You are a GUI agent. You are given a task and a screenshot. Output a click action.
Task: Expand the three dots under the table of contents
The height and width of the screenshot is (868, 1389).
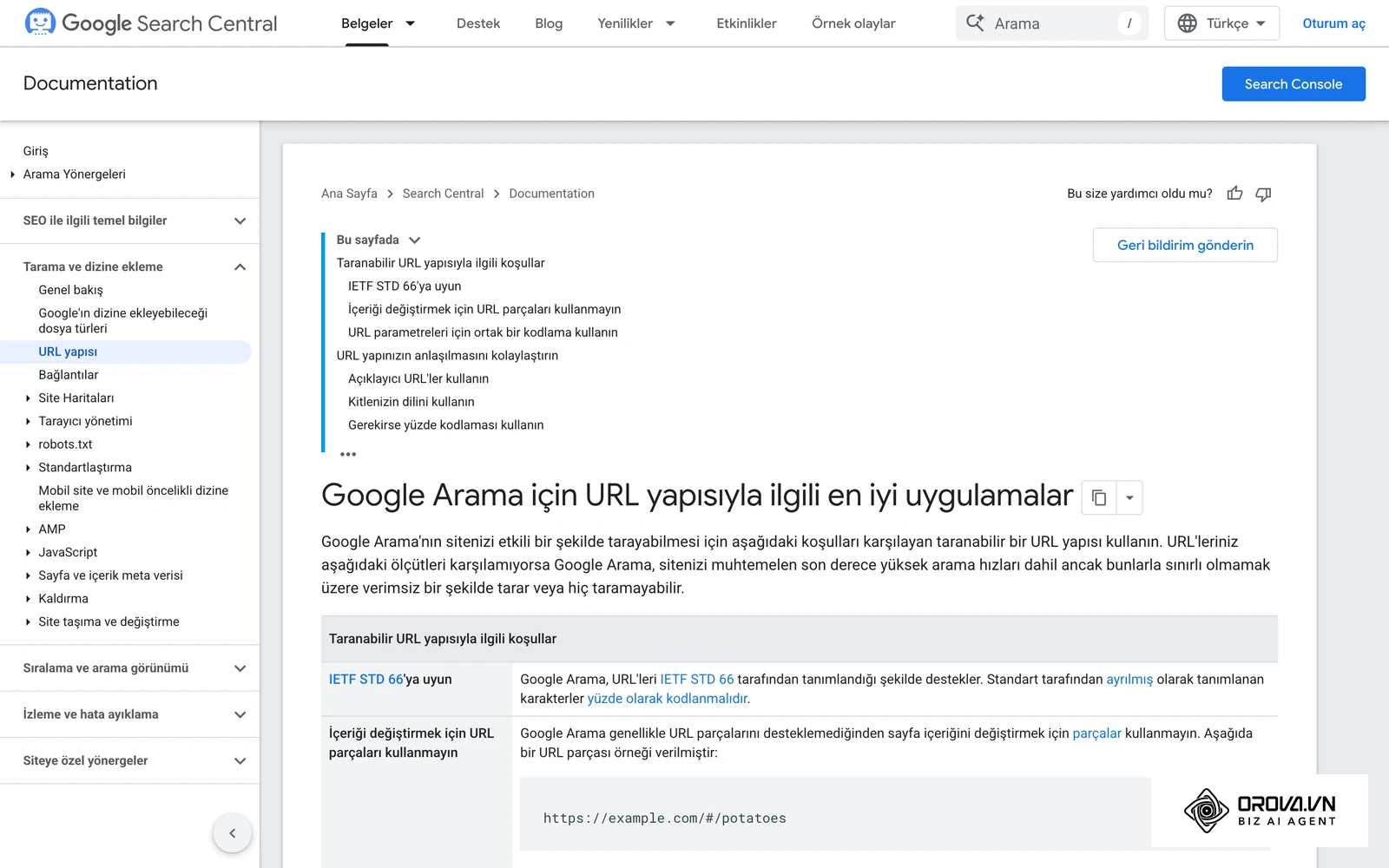pyautogui.click(x=348, y=454)
